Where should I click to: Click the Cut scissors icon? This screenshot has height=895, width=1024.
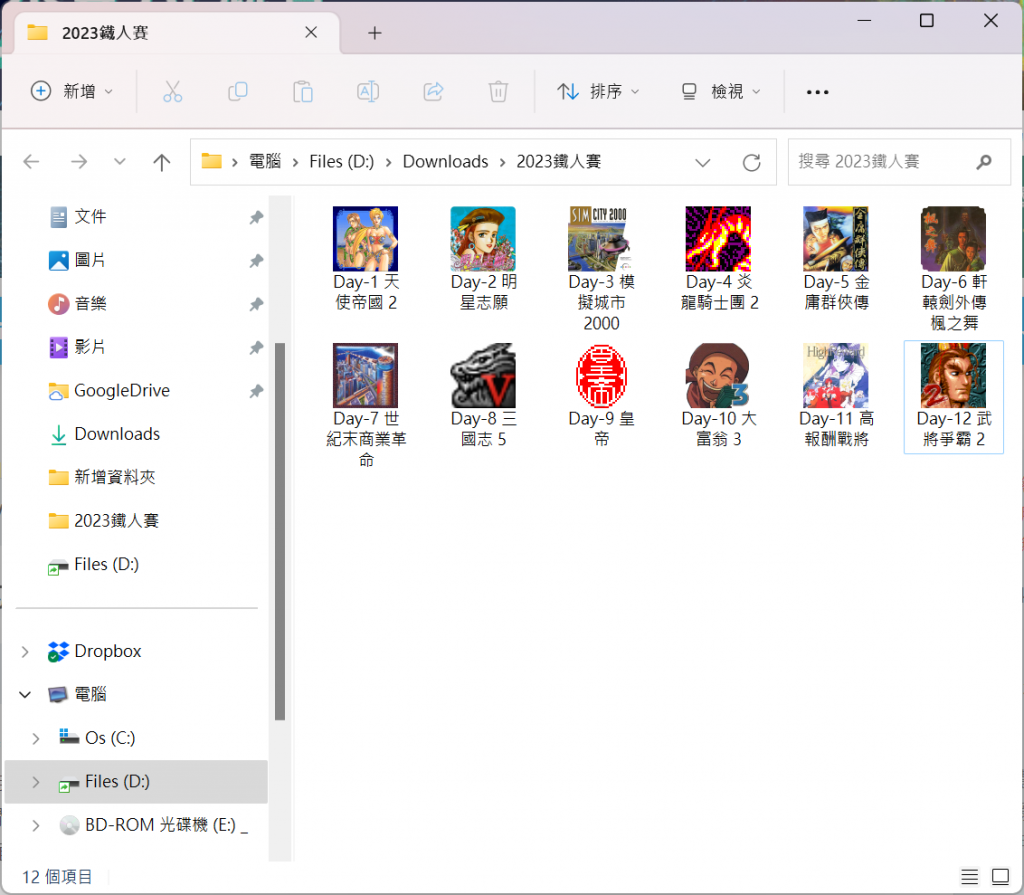point(172,91)
